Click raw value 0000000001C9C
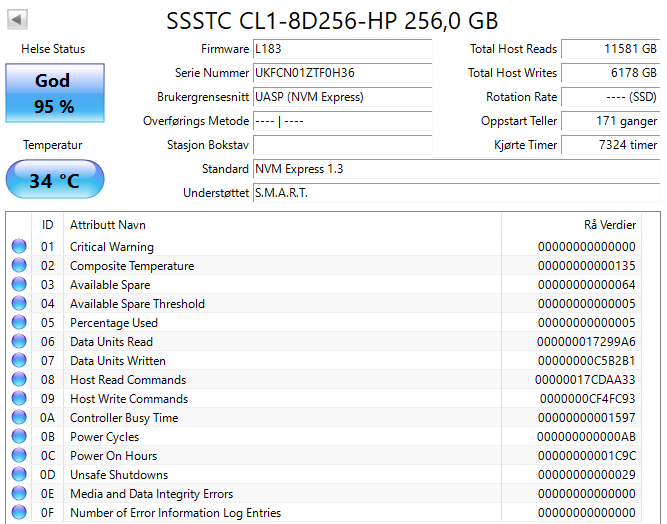Image resolution: width=667 pixels, height=524 pixels. coord(587,456)
